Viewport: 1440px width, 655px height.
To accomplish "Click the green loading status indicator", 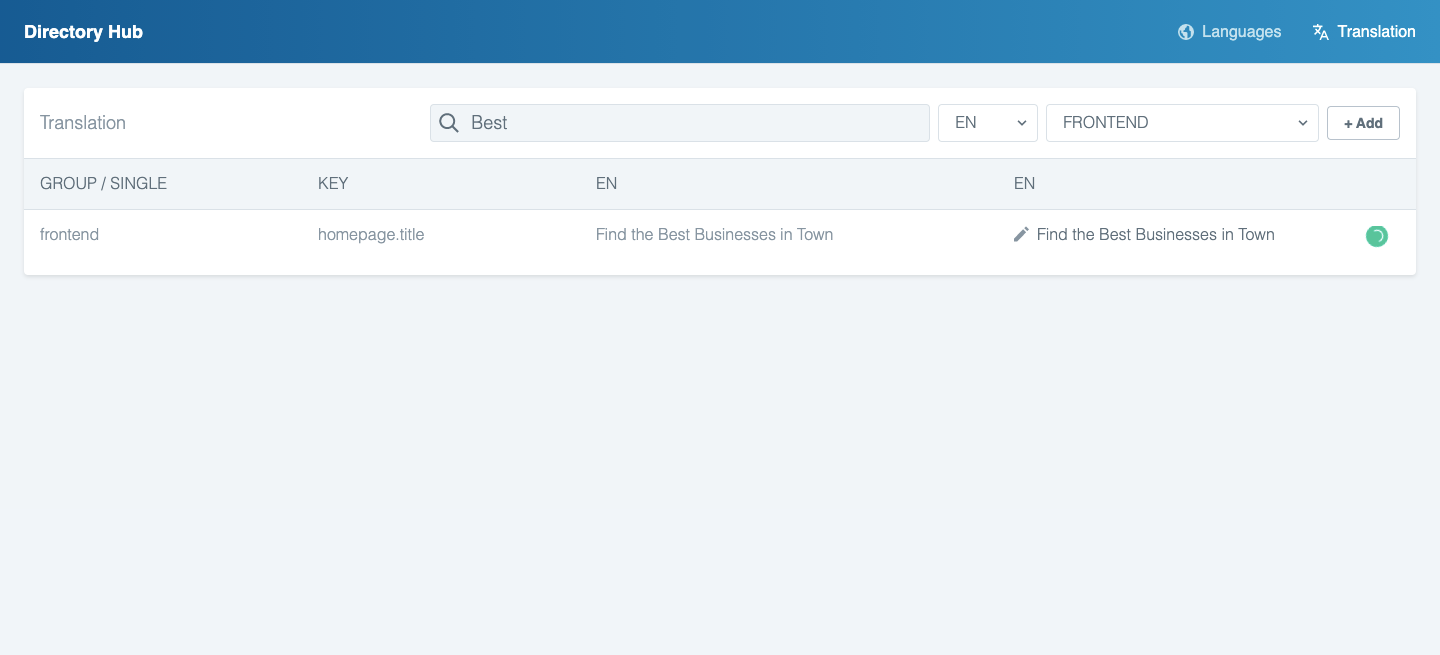I will click(1377, 236).
